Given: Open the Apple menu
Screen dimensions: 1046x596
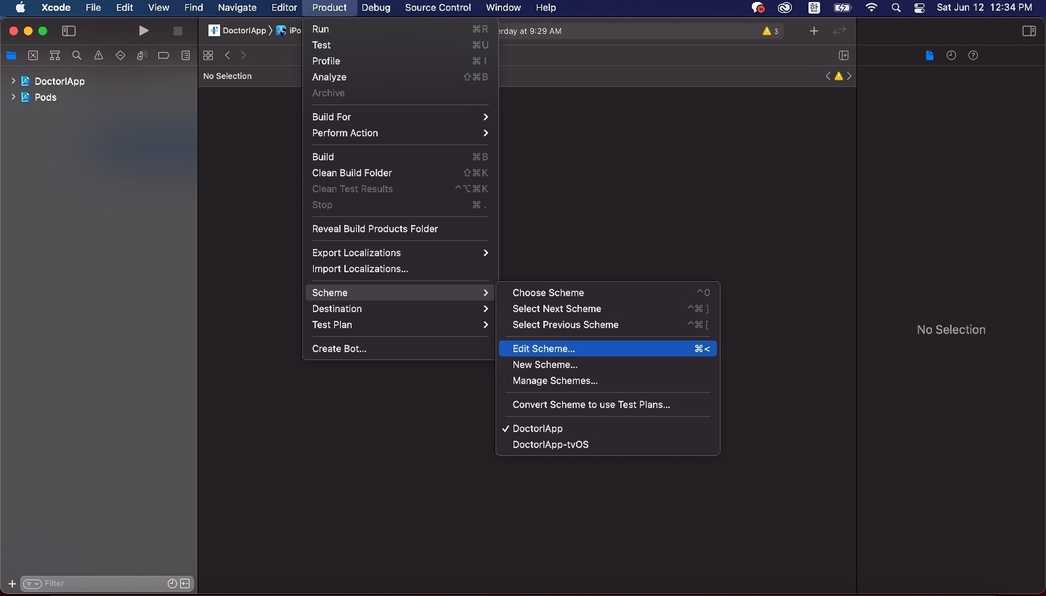Looking at the screenshot, I should tap(20, 7).
